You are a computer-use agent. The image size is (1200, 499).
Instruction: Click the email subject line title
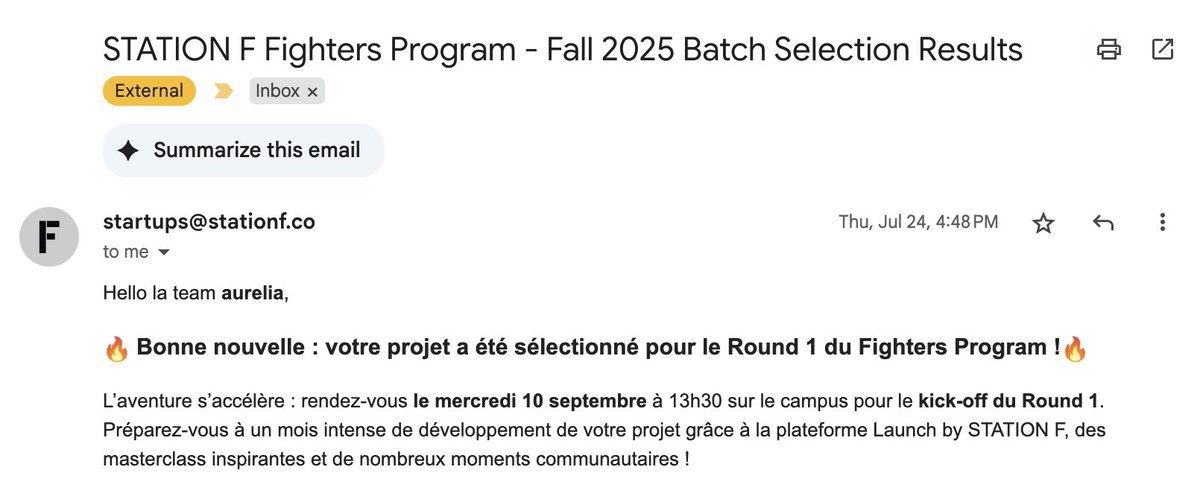click(563, 49)
